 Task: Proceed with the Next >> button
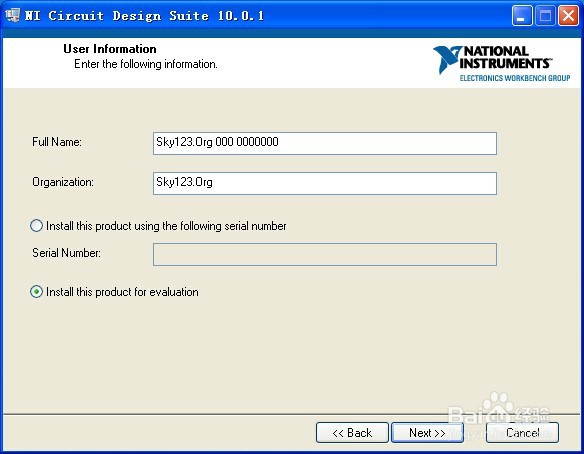click(427, 433)
